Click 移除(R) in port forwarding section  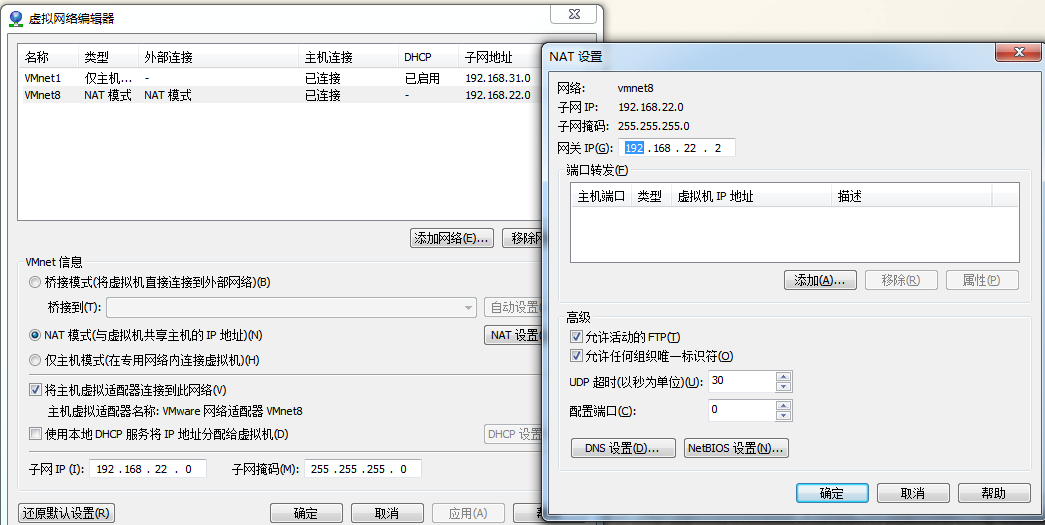(x=901, y=280)
